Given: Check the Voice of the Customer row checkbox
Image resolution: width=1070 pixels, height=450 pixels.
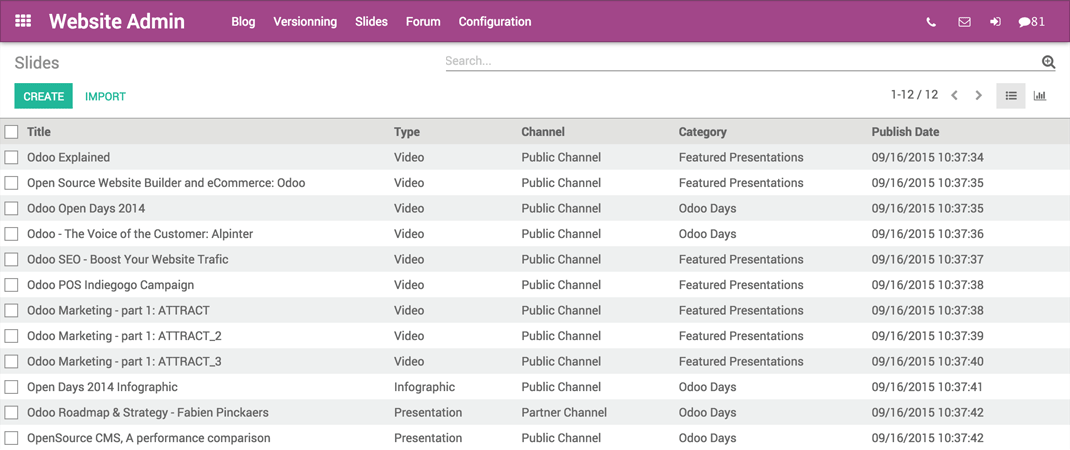Looking at the screenshot, I should click(11, 234).
